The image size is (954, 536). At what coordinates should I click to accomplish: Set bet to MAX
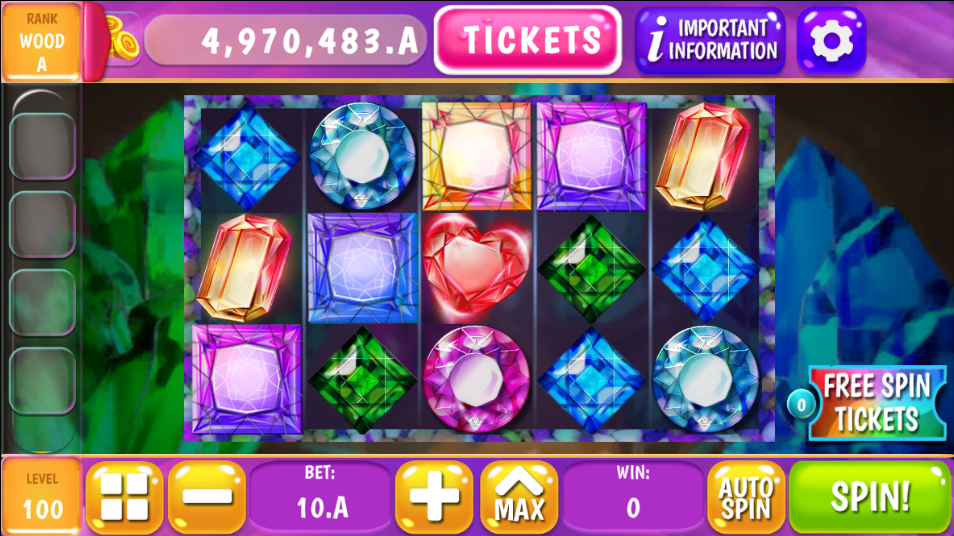tap(519, 497)
